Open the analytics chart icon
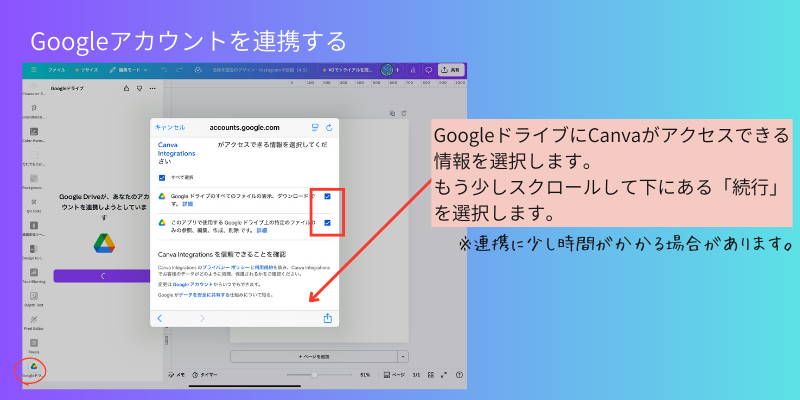The width and height of the screenshot is (800, 400). [x=413, y=70]
